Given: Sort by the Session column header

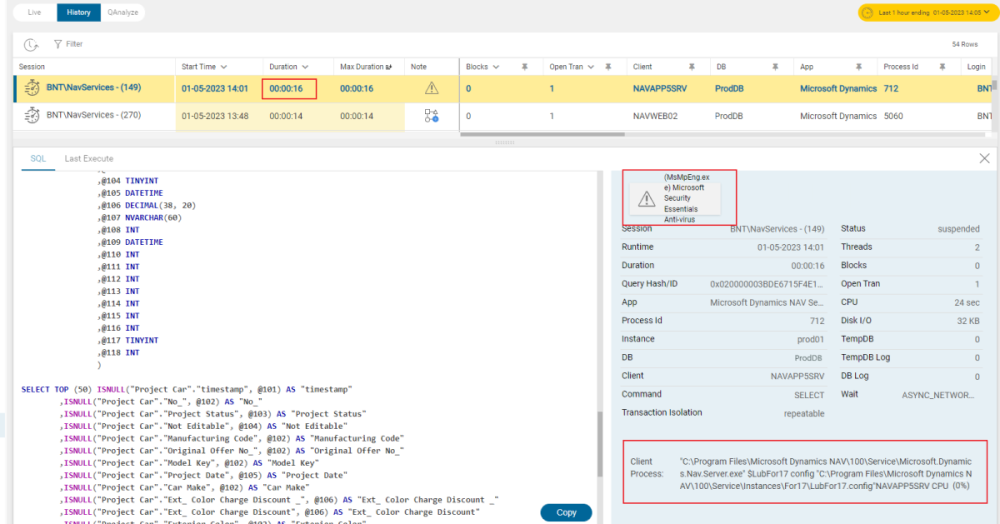Looking at the screenshot, I should click(x=32, y=66).
